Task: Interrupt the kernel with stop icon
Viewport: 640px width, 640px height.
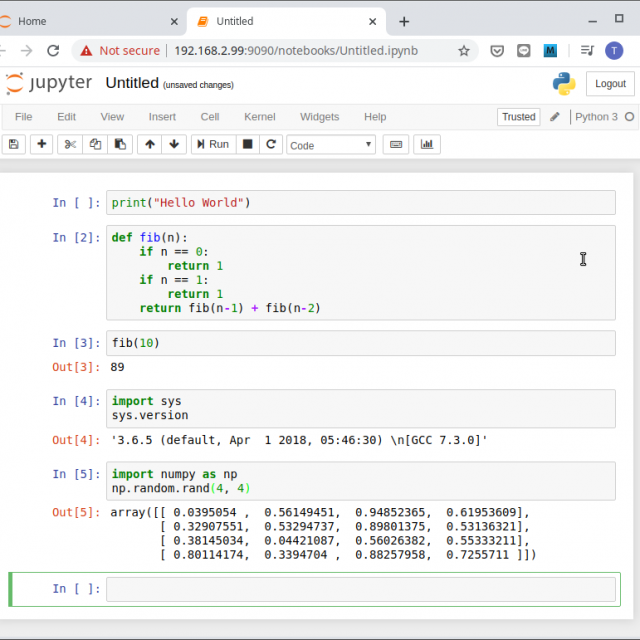Action: tap(247, 144)
